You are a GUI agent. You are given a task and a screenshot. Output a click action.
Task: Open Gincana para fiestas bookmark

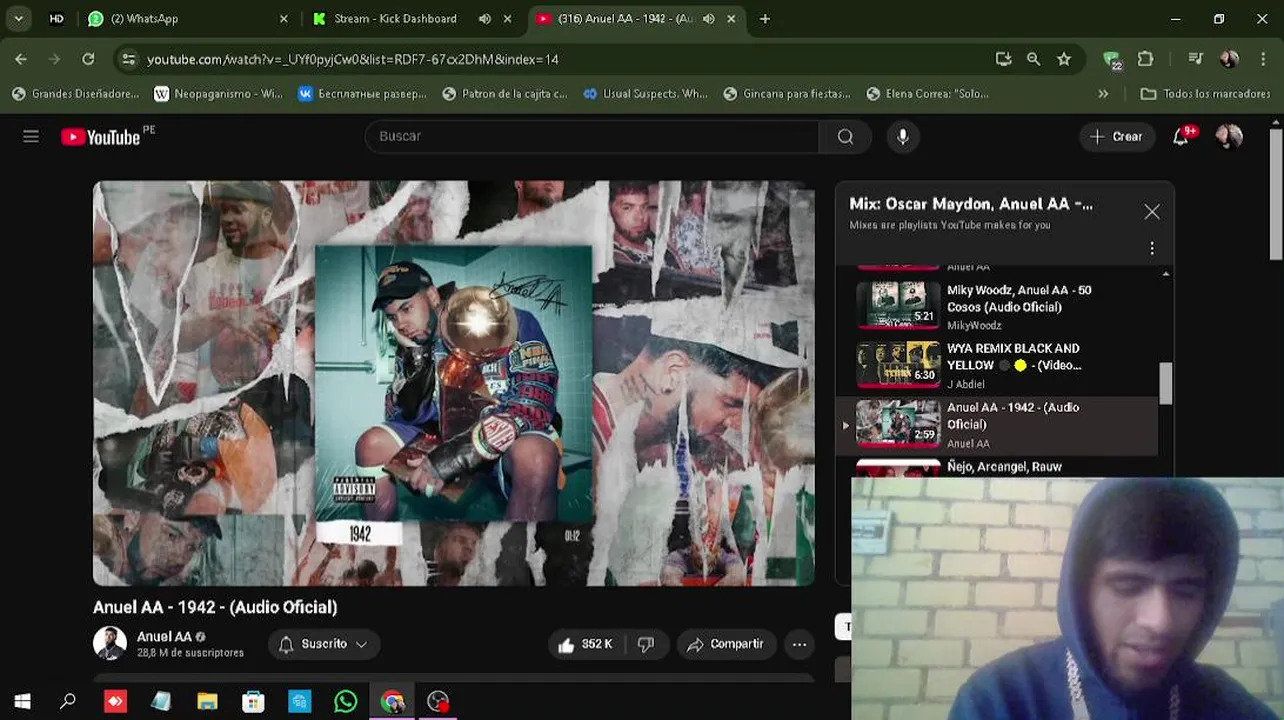tap(787, 94)
